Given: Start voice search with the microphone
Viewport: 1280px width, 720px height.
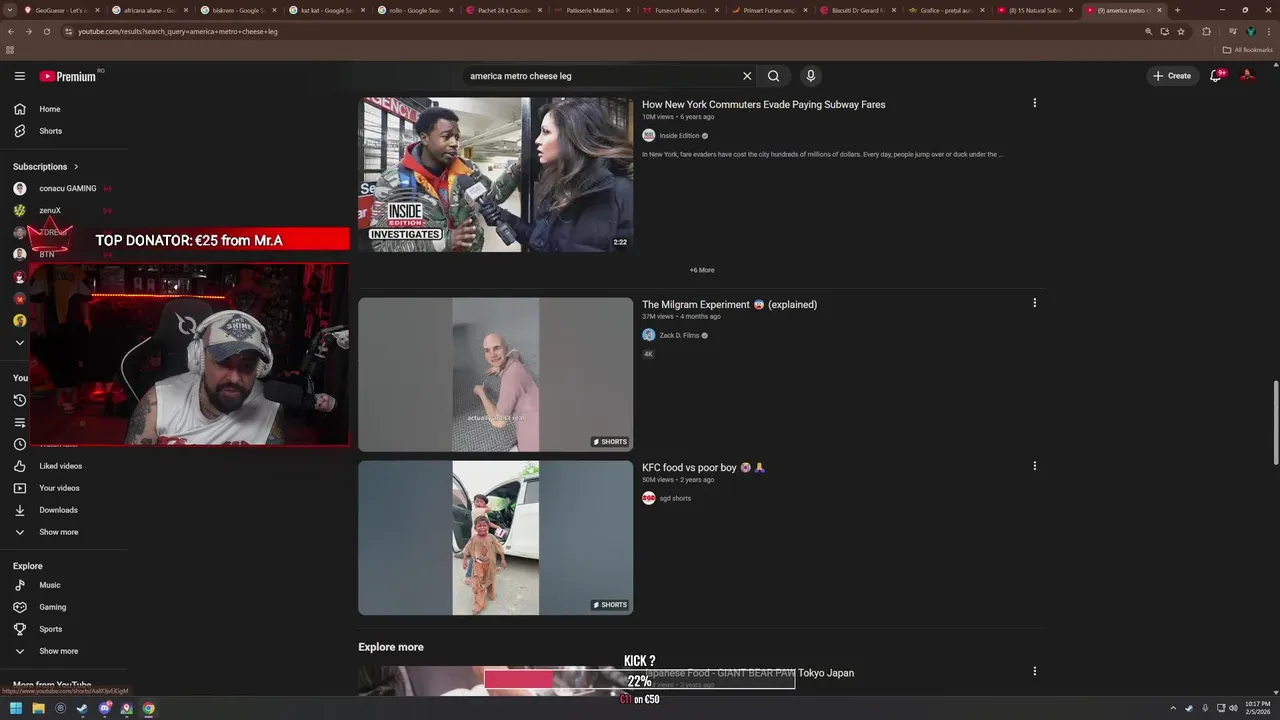Looking at the screenshot, I should 811,76.
